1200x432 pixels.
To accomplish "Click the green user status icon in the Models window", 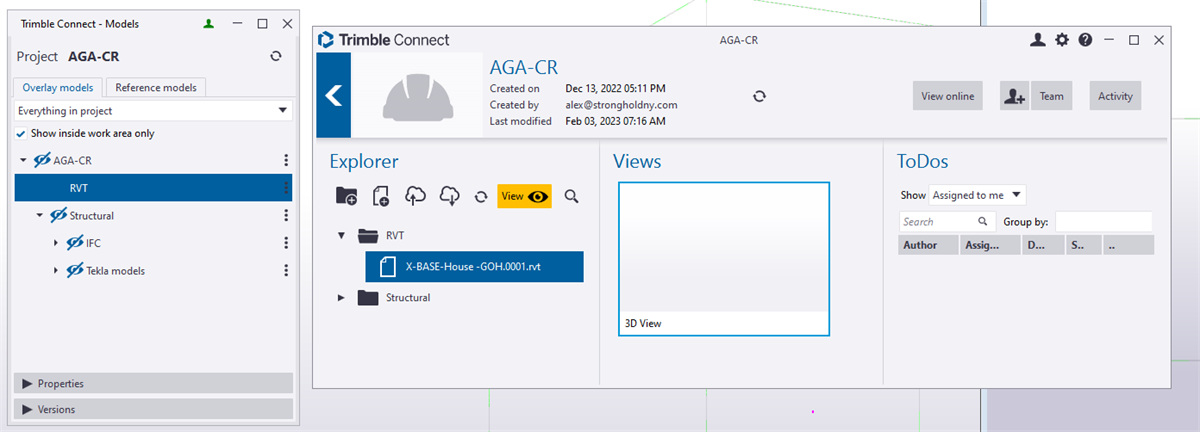I will point(208,22).
